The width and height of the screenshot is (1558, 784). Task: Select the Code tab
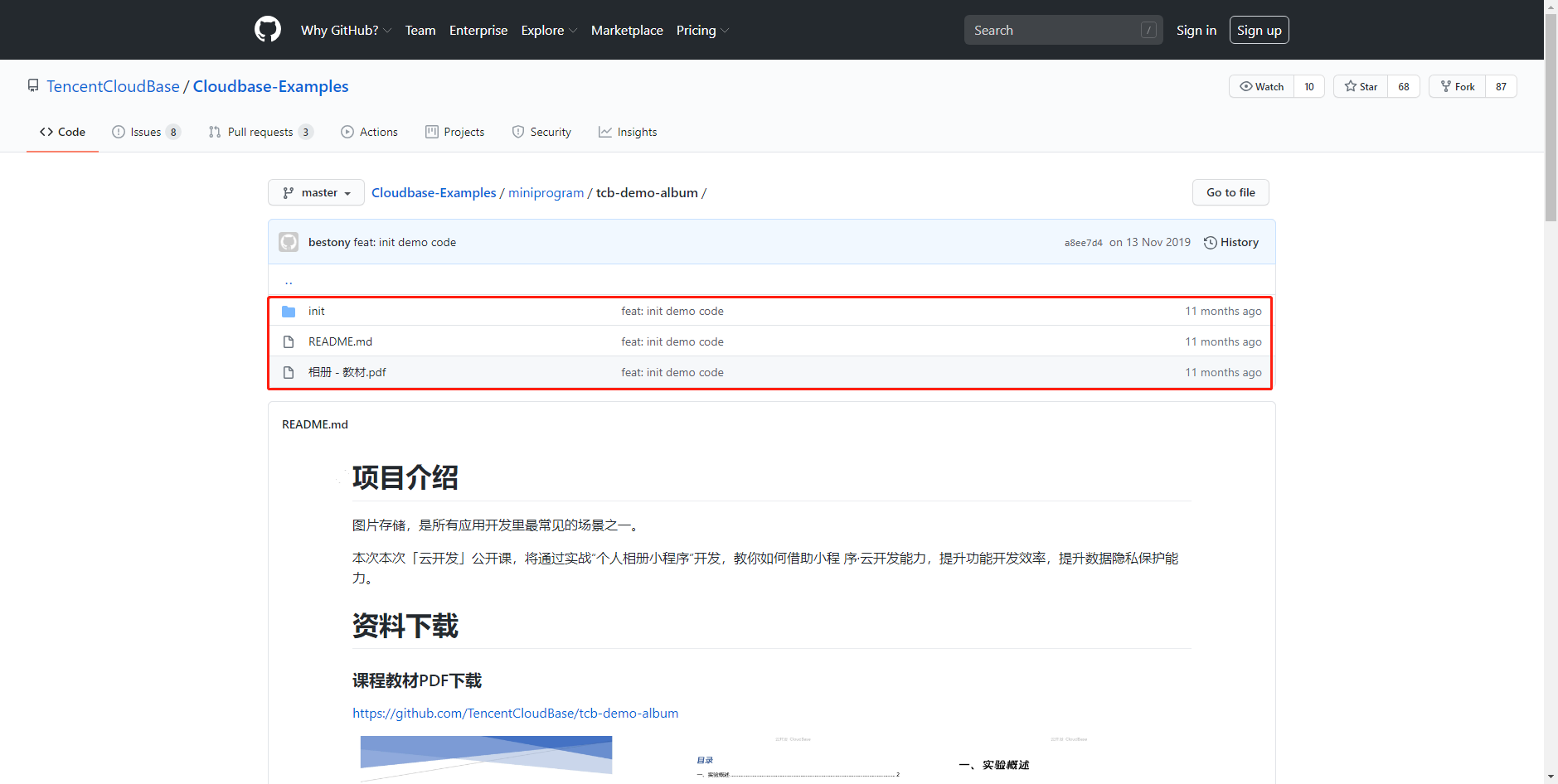tap(62, 132)
